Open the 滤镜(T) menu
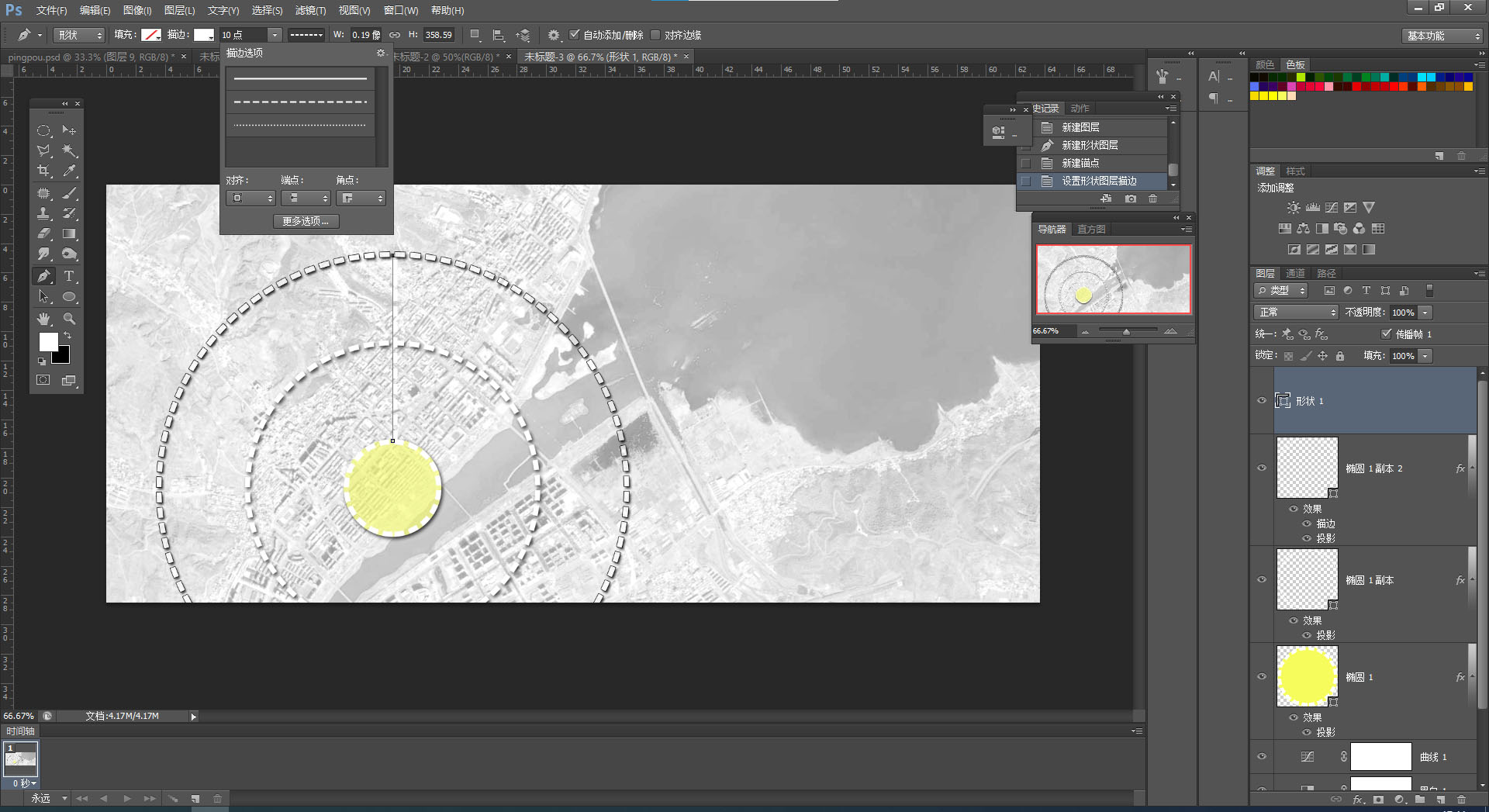This screenshot has width=1489, height=812. (x=310, y=10)
